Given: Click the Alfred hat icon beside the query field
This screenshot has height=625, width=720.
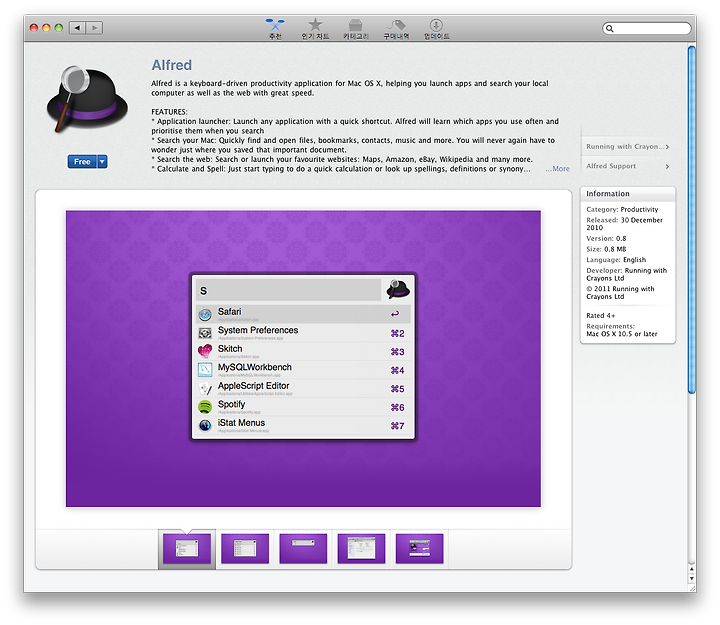Looking at the screenshot, I should click(398, 289).
